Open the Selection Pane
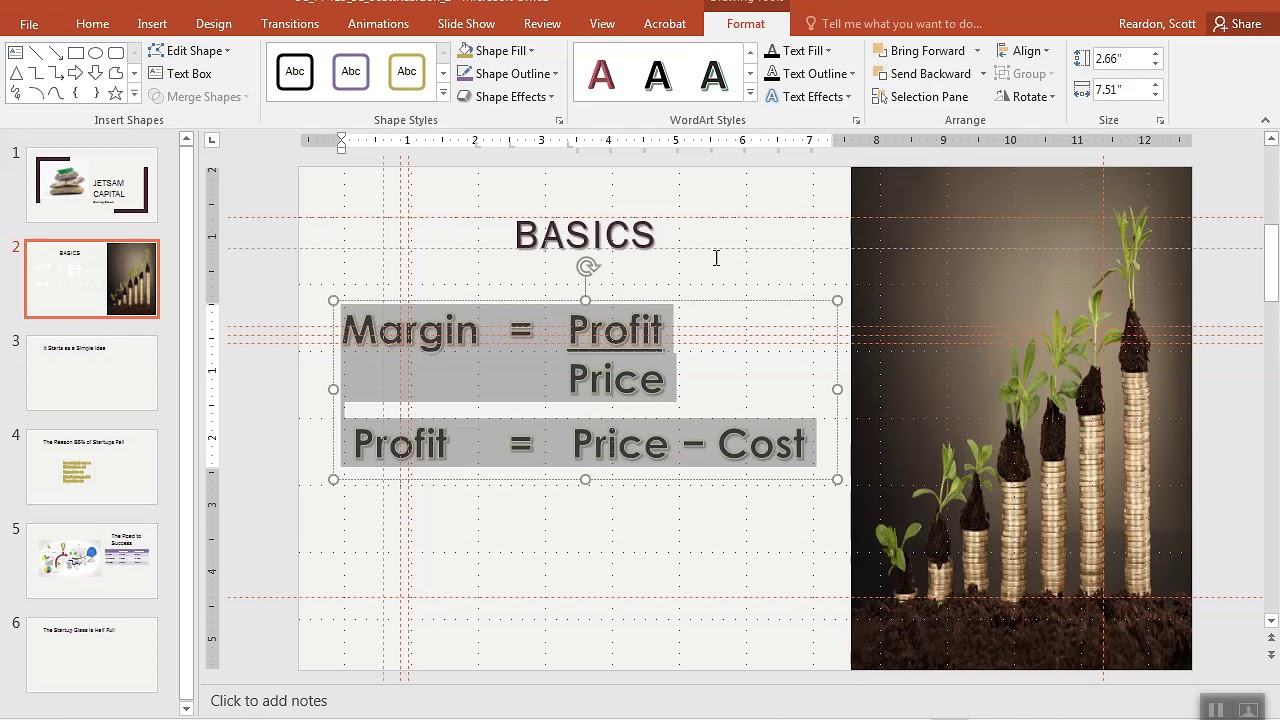 pos(920,96)
